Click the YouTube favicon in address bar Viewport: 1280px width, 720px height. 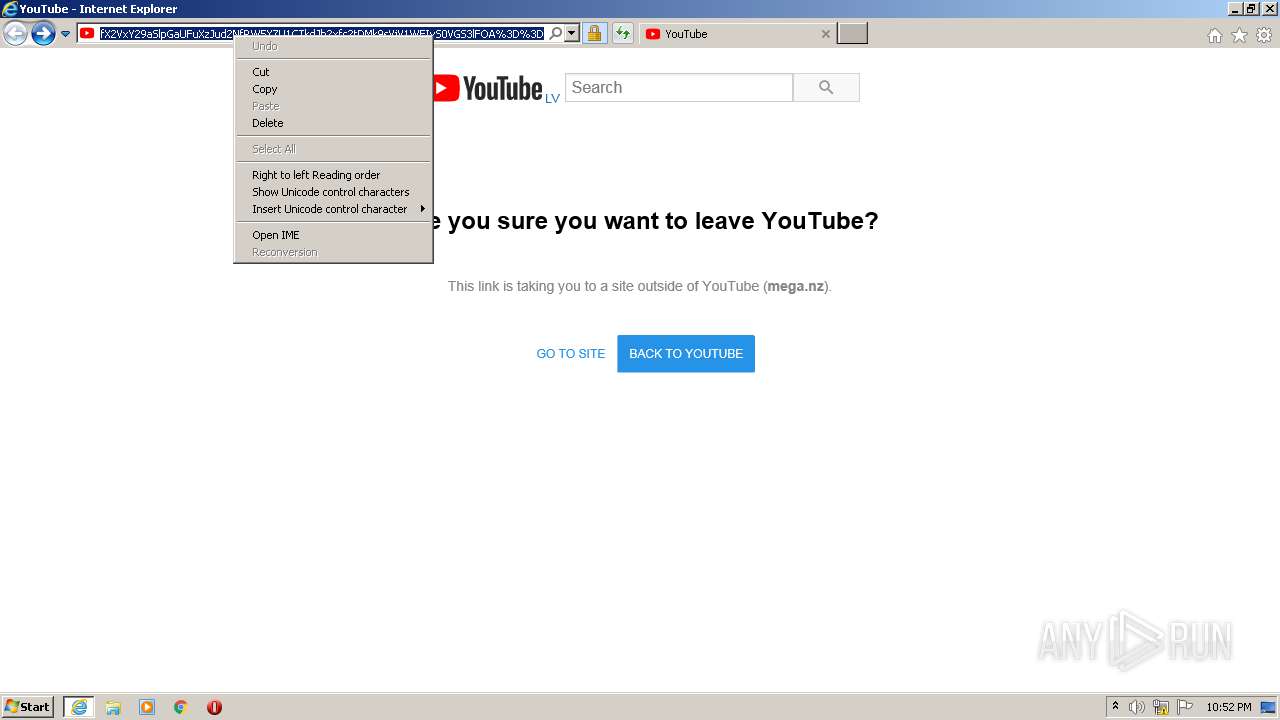point(87,34)
